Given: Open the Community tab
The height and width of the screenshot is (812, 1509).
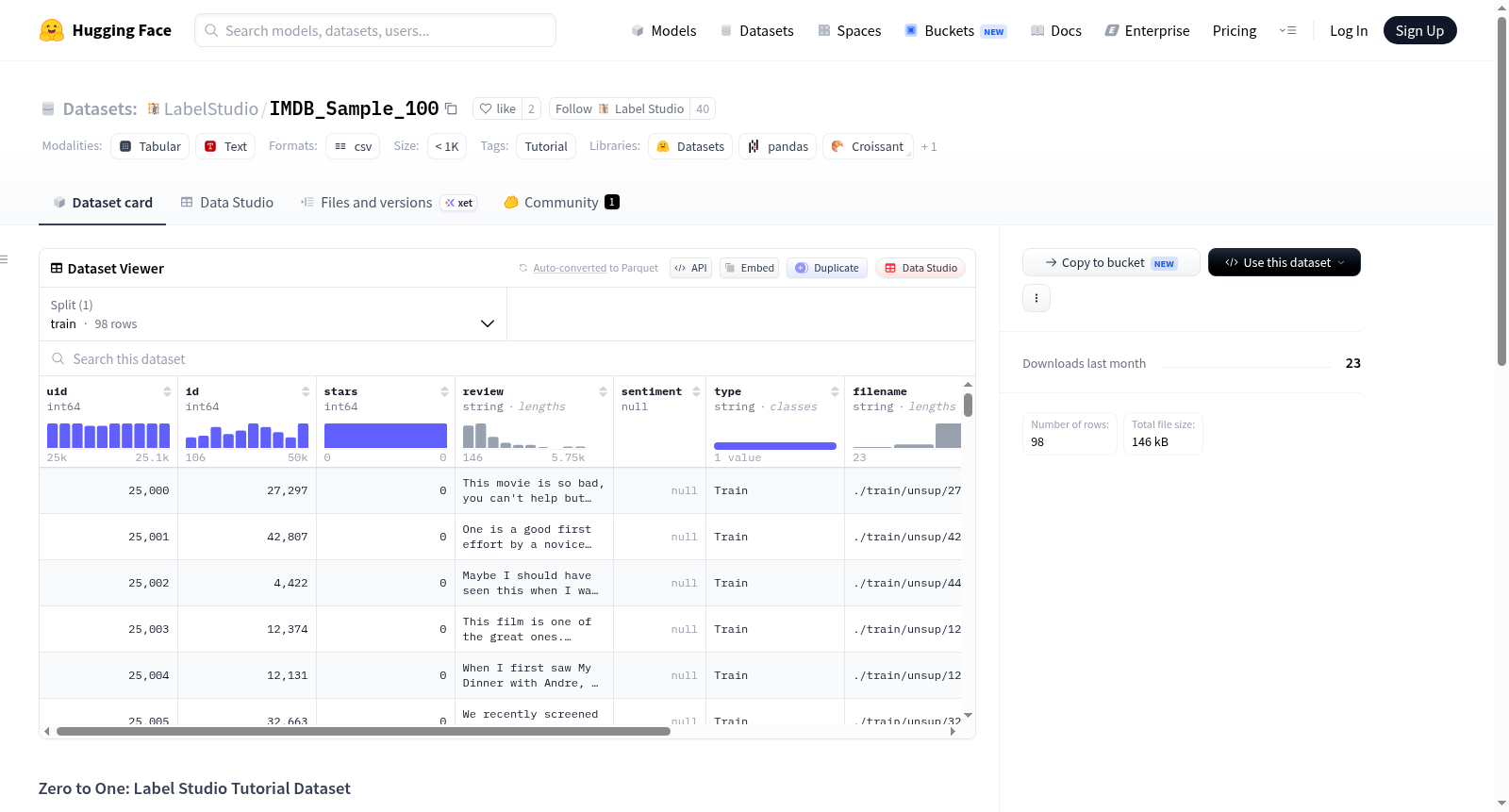Looking at the screenshot, I should 561,203.
